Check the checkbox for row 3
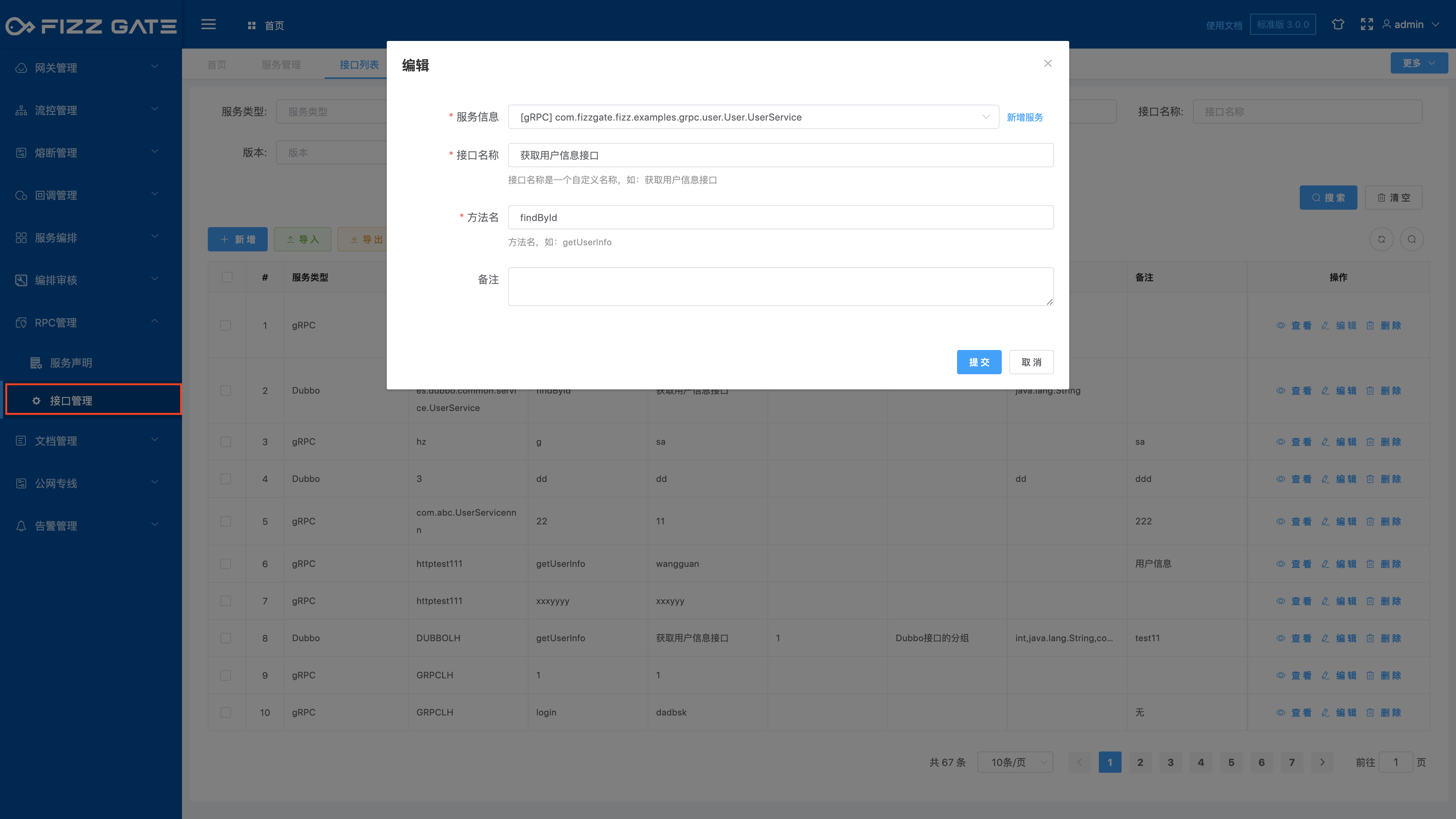Screen dimensions: 1456x819 click(x=226, y=442)
